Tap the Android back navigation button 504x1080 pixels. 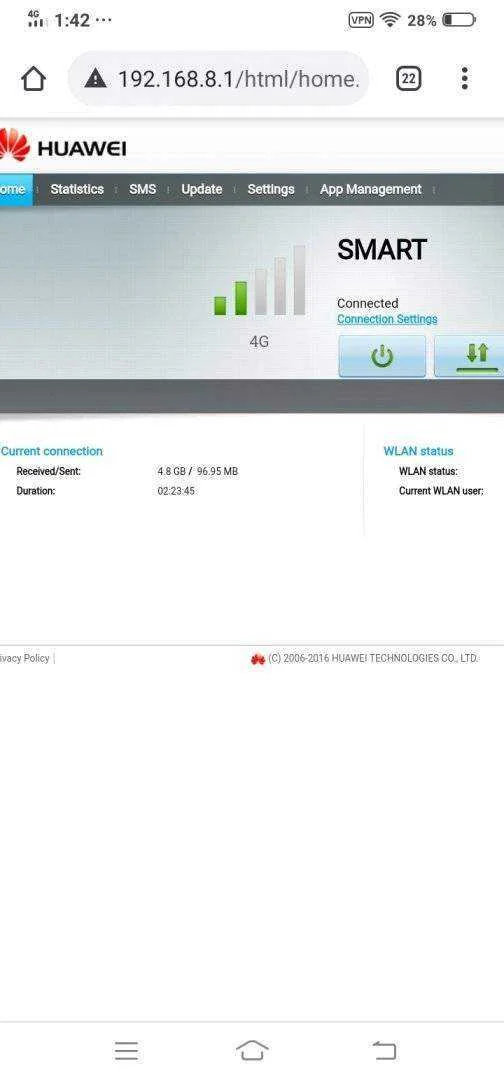[x=384, y=1050]
